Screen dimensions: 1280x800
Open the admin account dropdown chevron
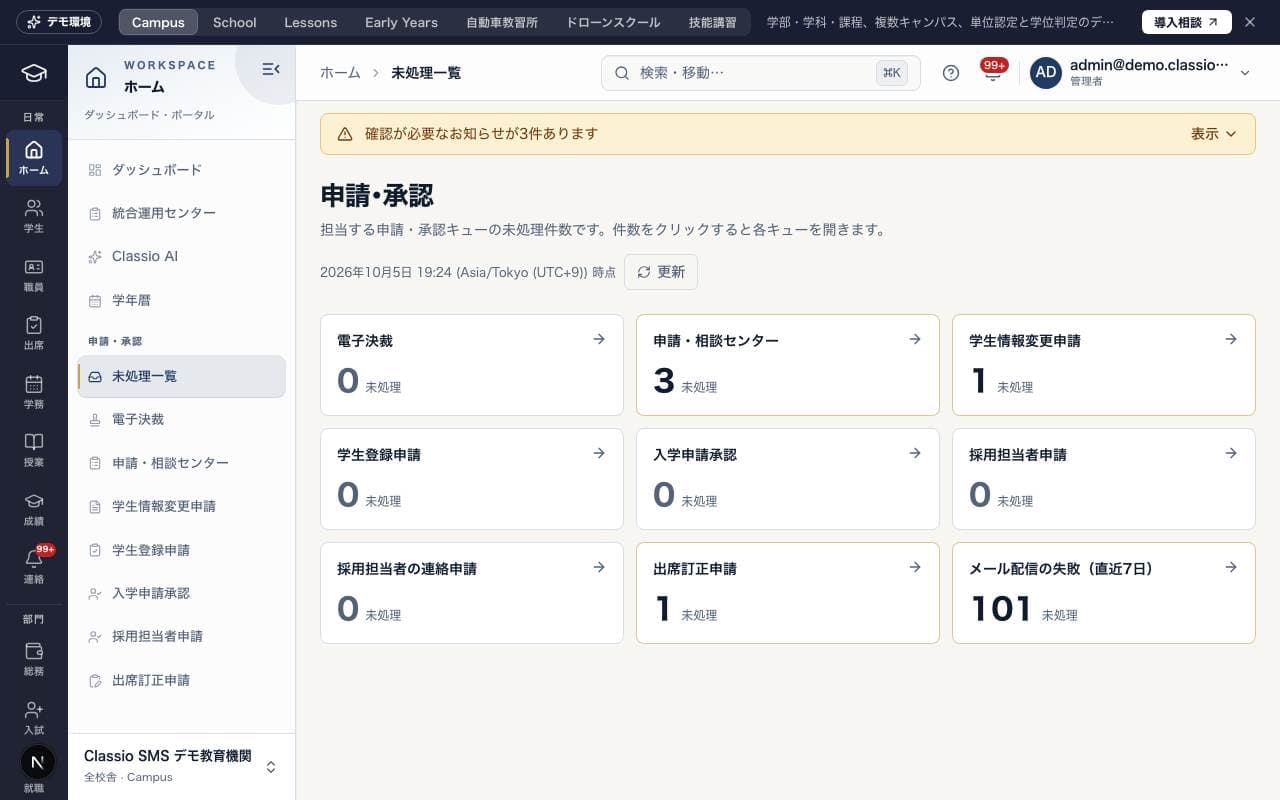(x=1245, y=73)
